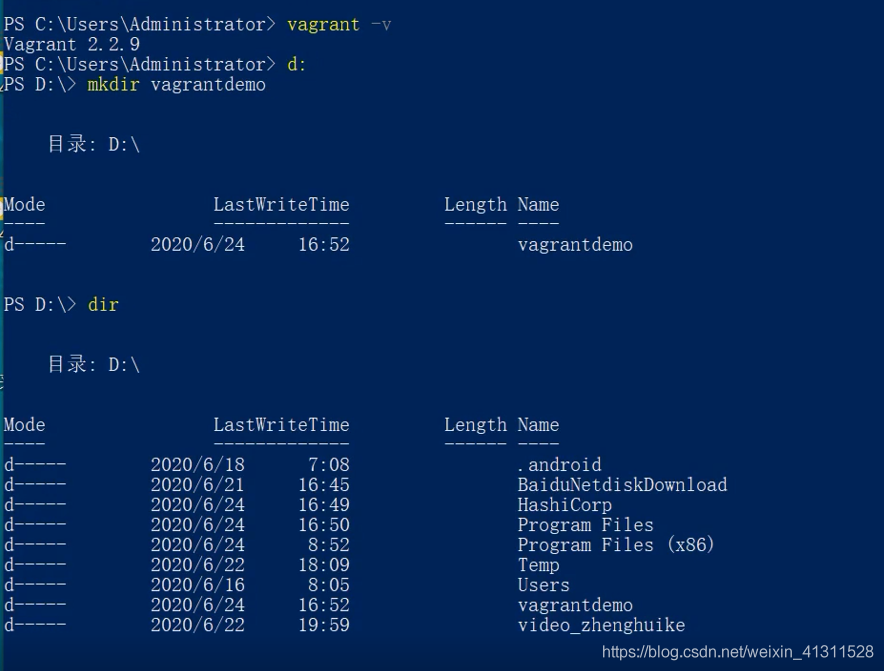Select the HashiCorp directory name
This screenshot has width=884, height=671.
[564, 505]
